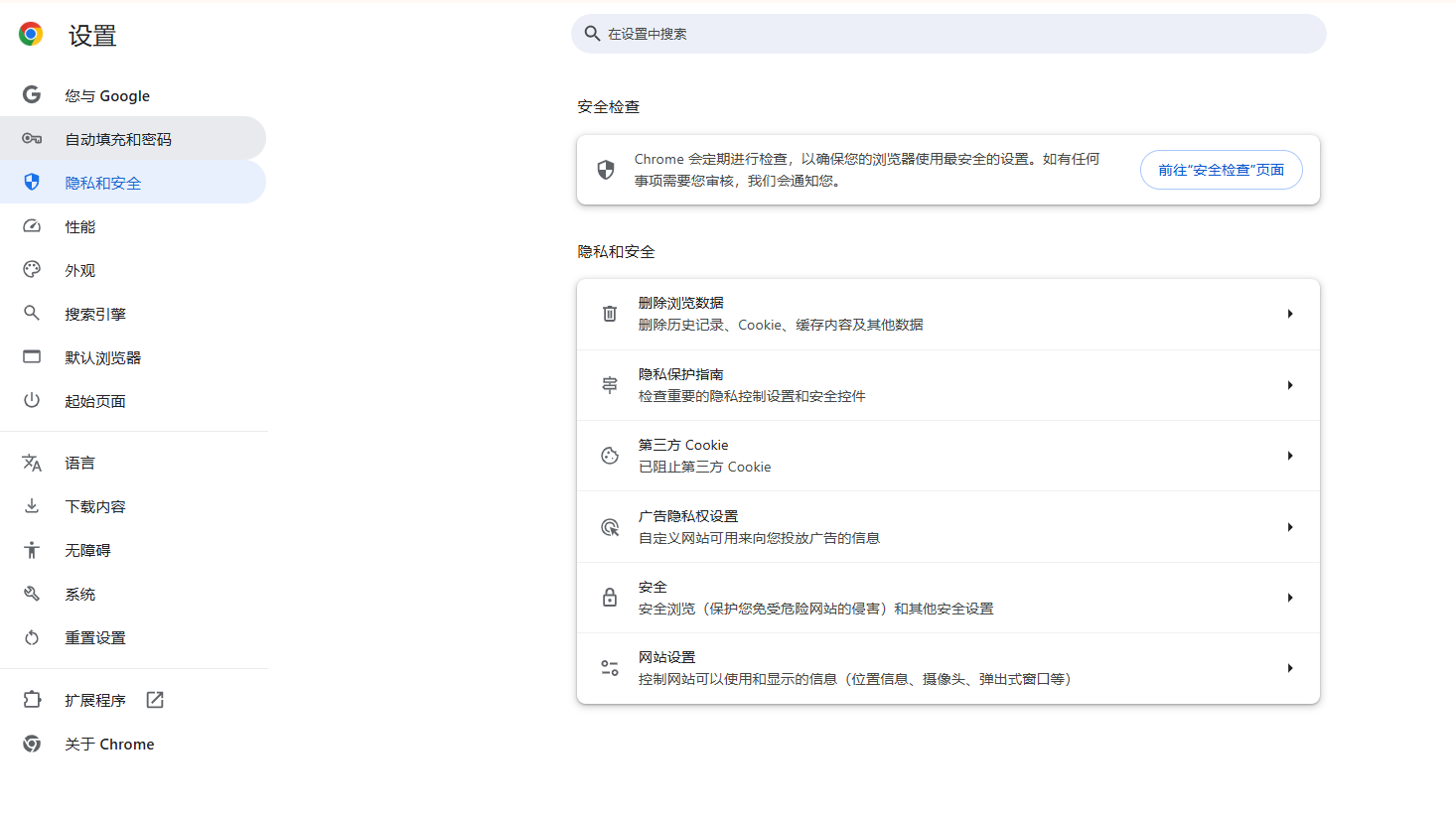Click the 删除历史记录、Cookie、缓存内容及其他数据 text
The width and height of the screenshot is (1456, 817).
[781, 325]
